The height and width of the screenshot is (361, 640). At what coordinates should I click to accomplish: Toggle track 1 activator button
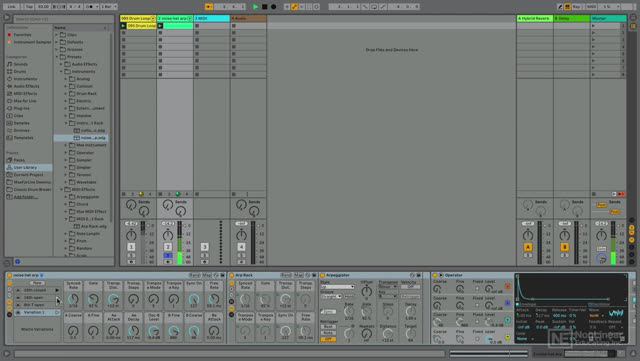click(131, 247)
